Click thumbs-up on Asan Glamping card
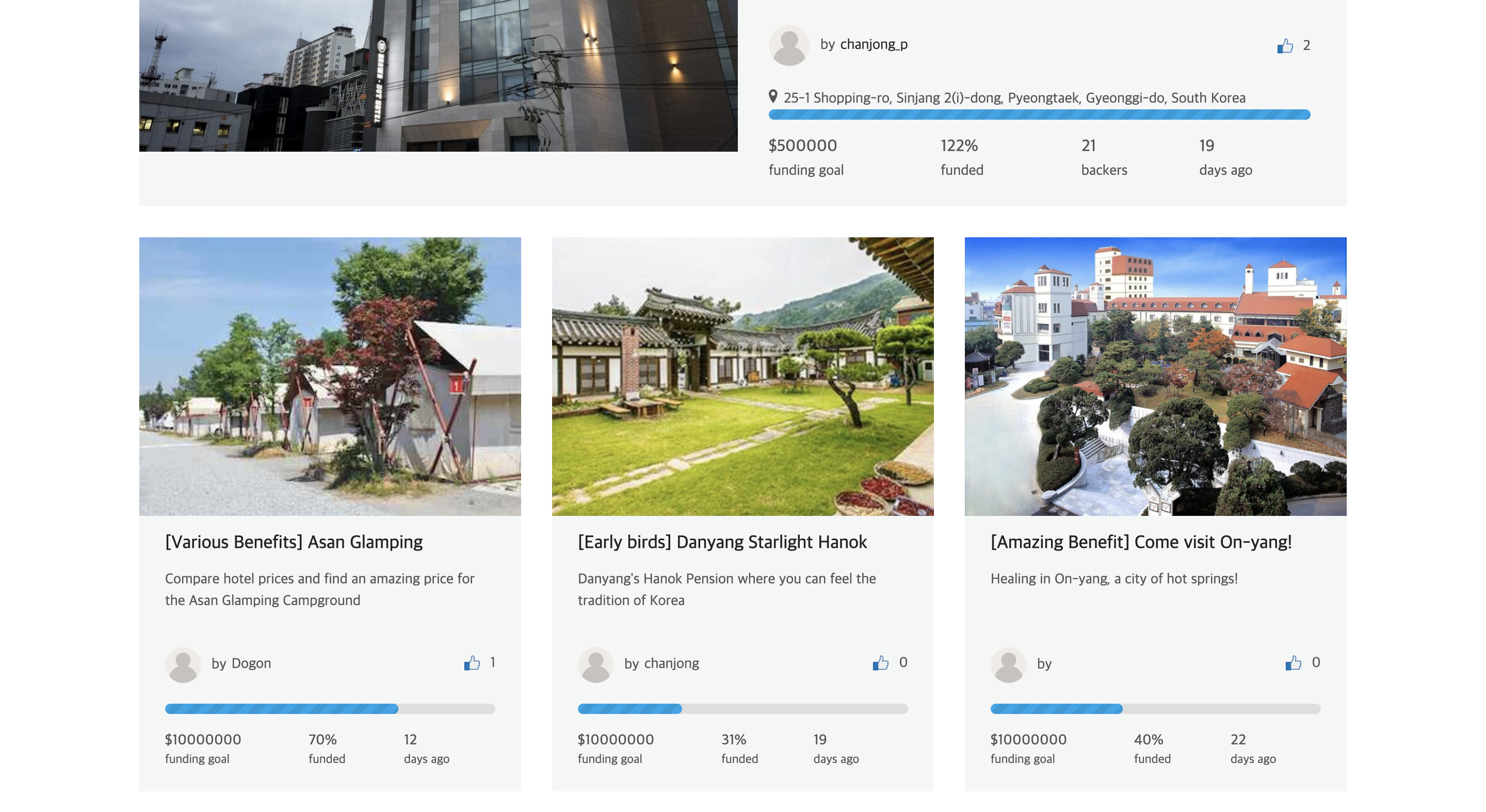 [x=472, y=662]
